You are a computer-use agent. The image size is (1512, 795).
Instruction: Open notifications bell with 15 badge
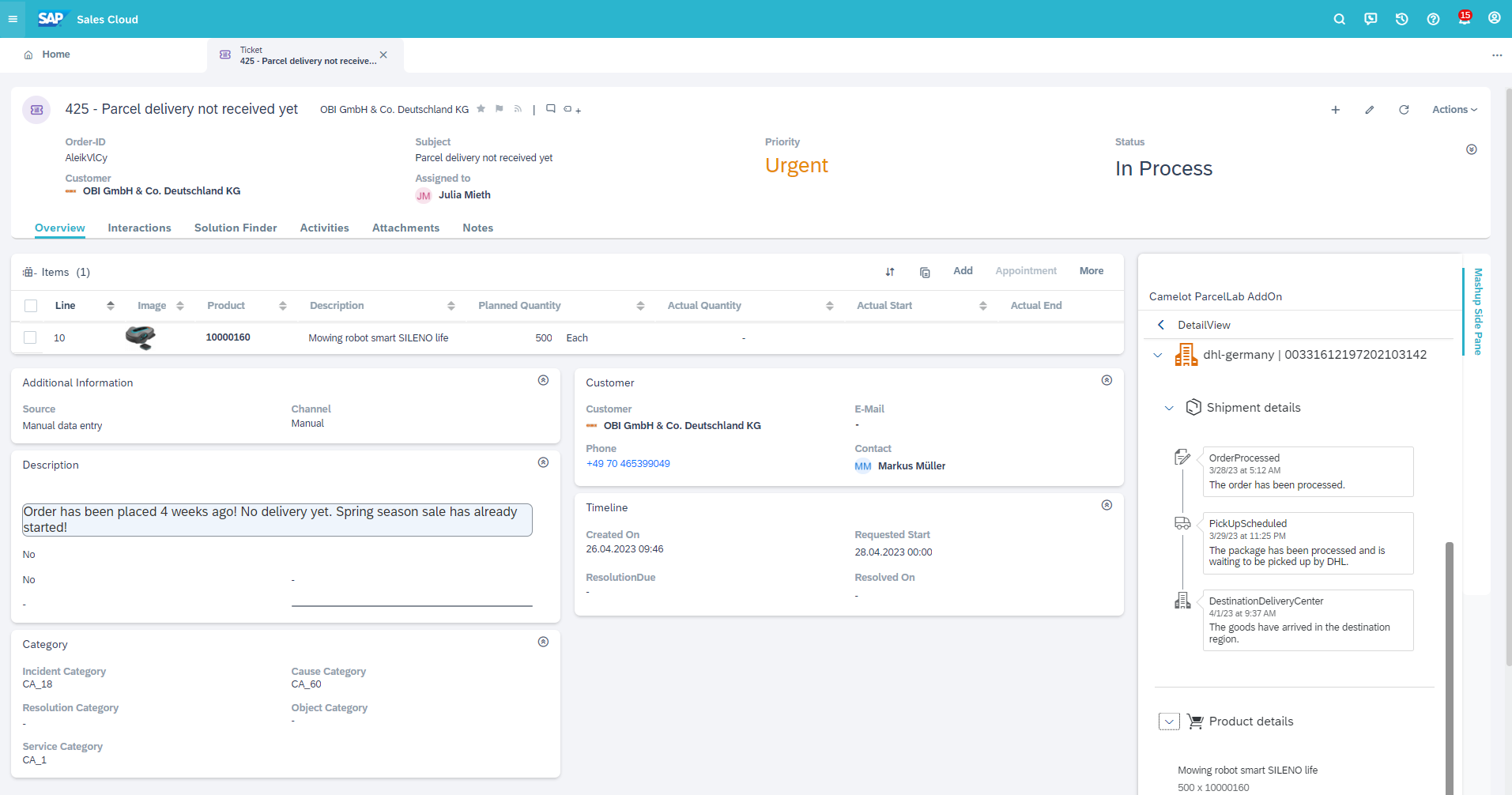click(1465, 18)
